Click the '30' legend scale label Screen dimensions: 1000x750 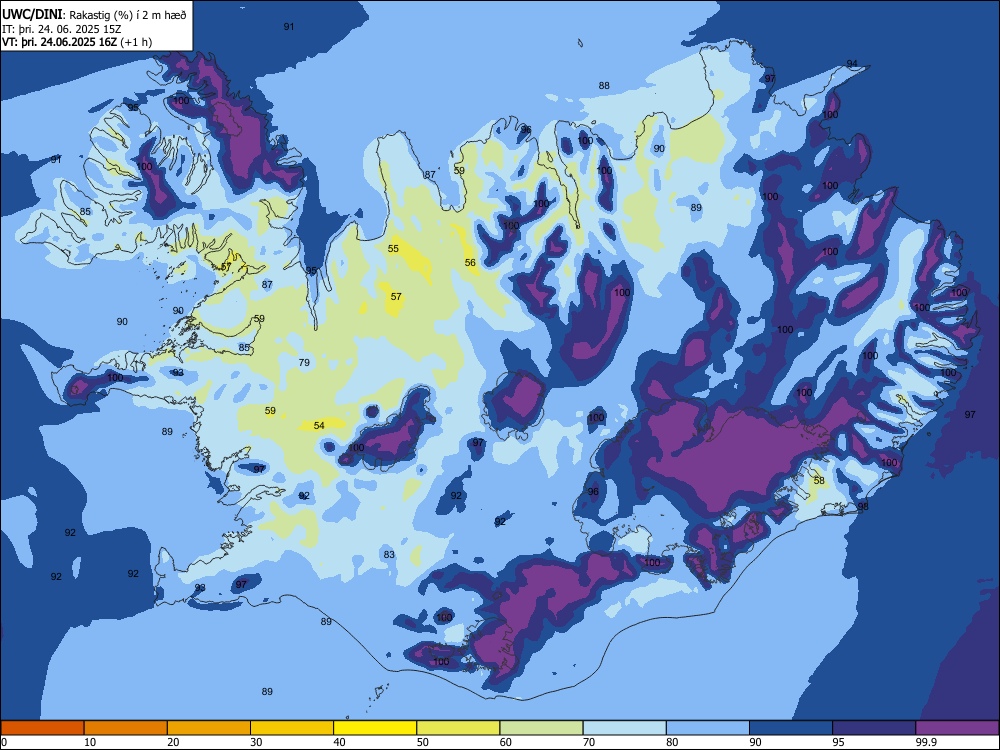(x=256, y=742)
